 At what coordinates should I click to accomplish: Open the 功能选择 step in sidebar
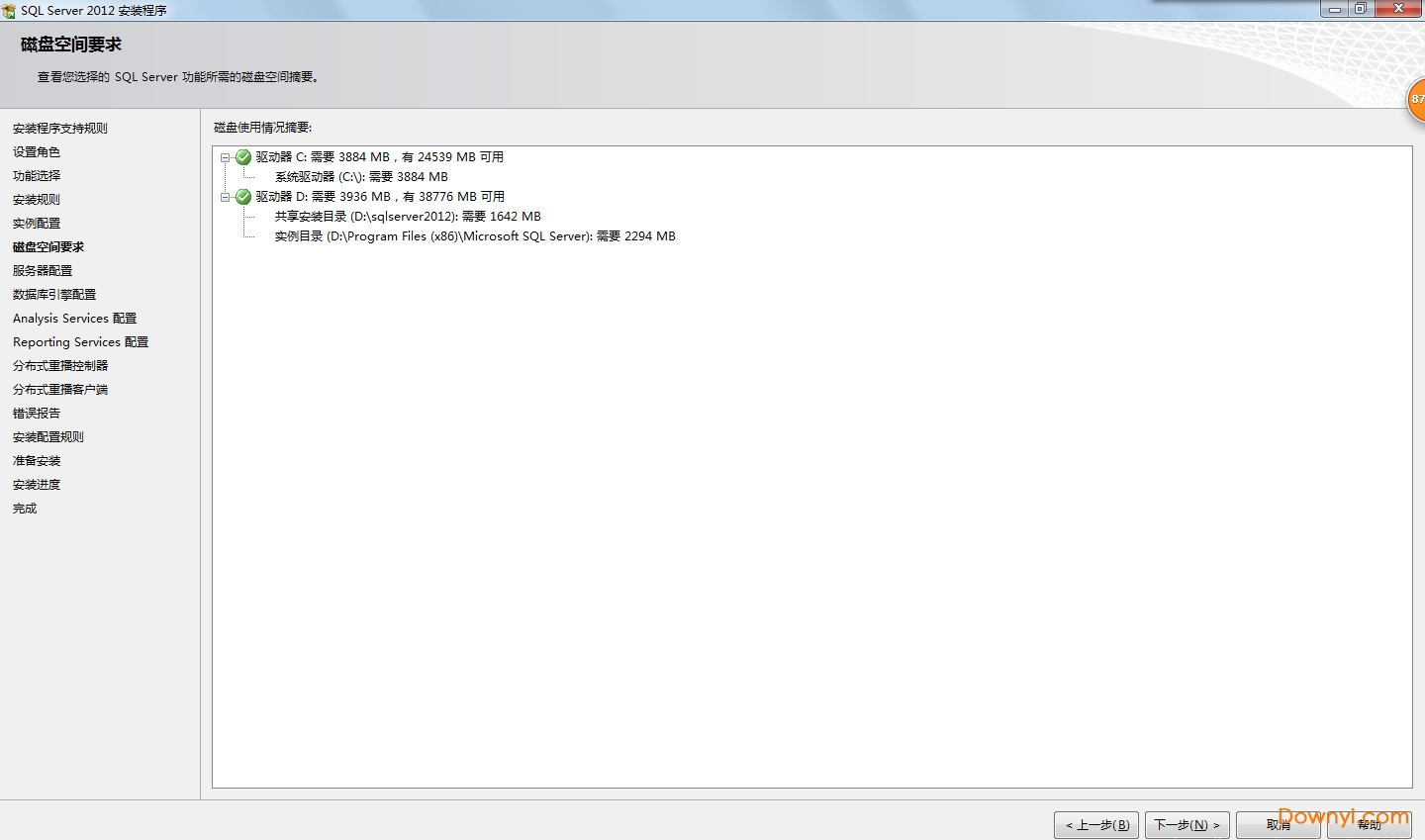coord(37,175)
